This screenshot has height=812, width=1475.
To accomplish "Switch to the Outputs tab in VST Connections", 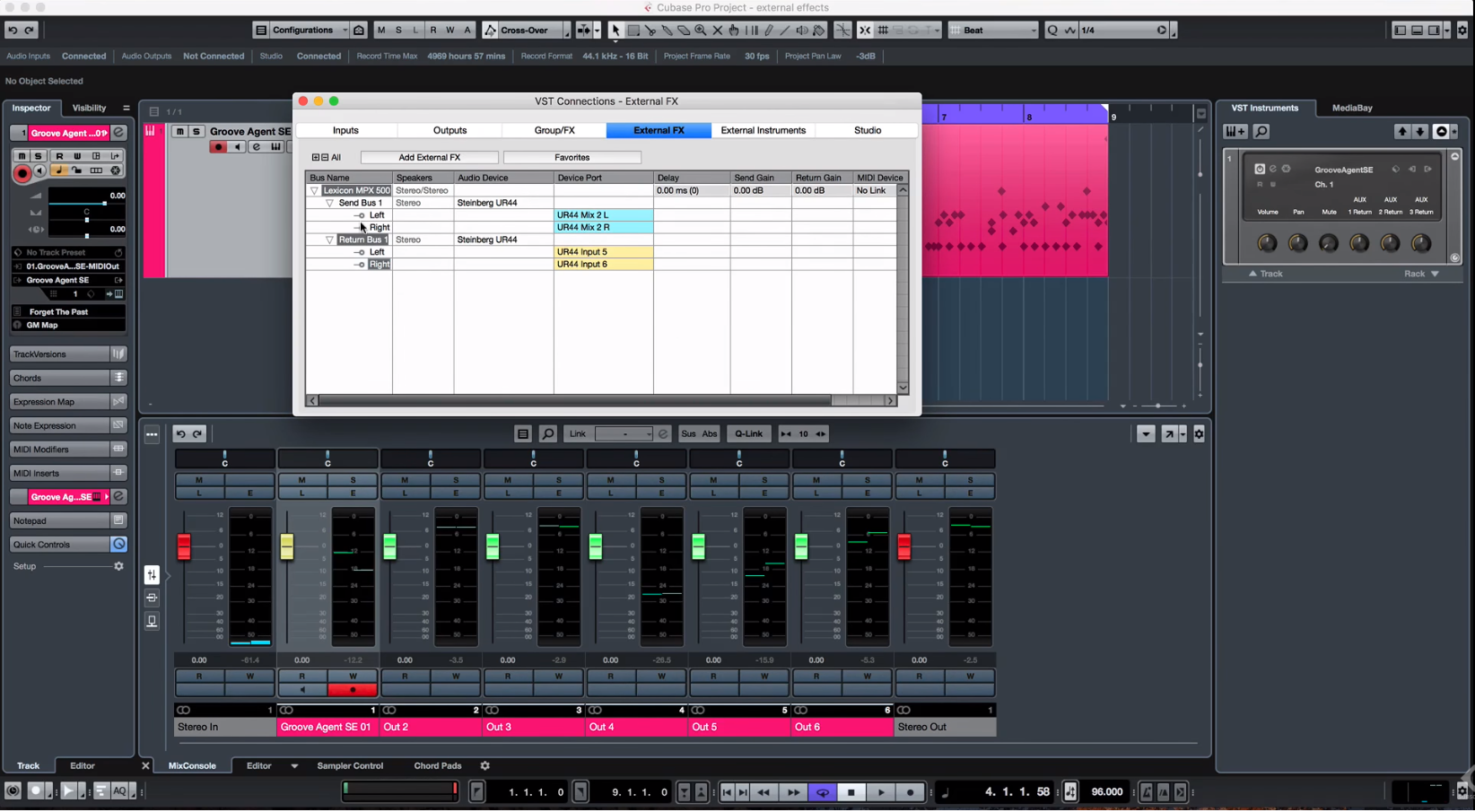I will (x=449, y=131).
